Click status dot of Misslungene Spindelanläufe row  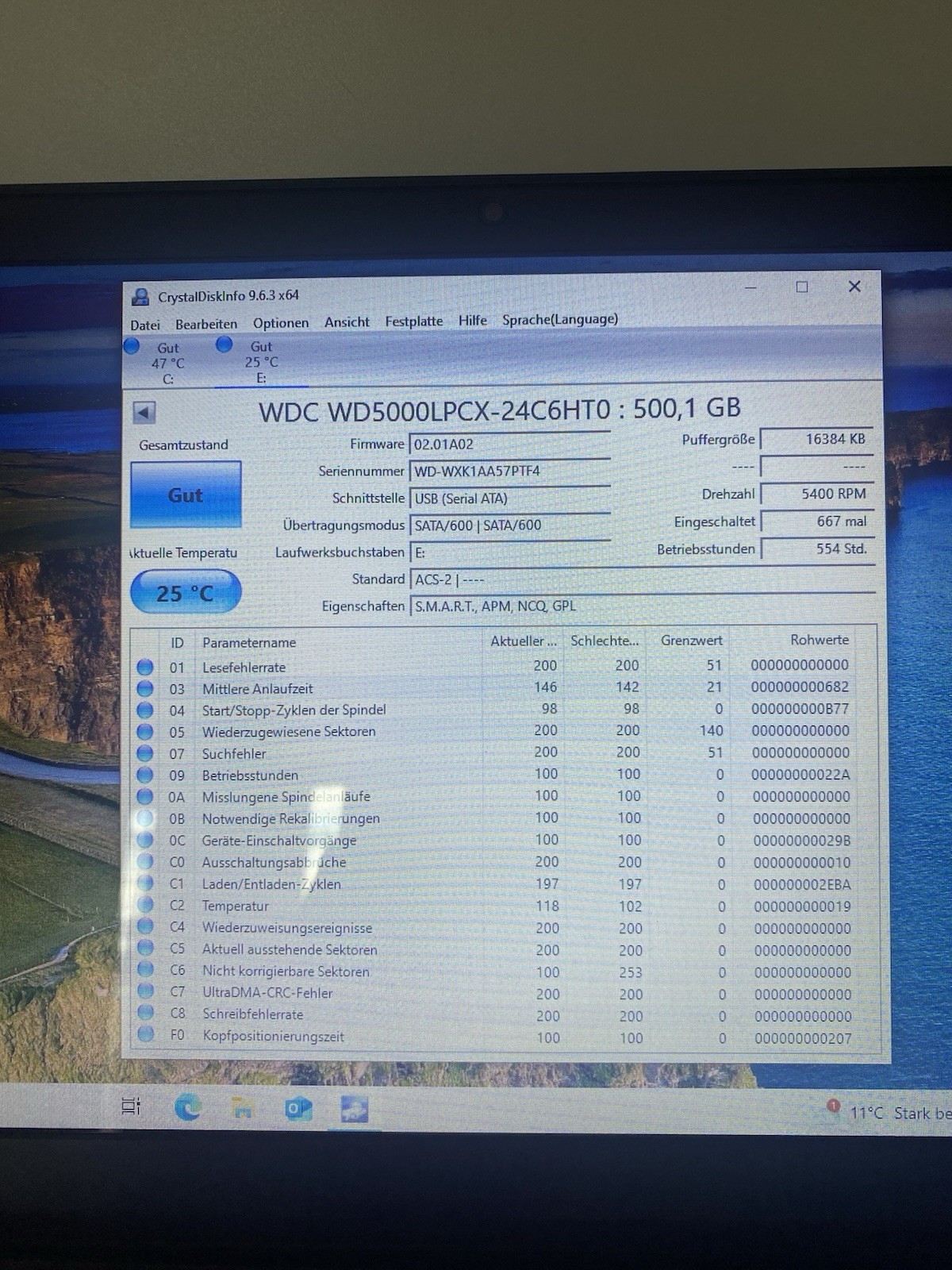[x=145, y=796]
